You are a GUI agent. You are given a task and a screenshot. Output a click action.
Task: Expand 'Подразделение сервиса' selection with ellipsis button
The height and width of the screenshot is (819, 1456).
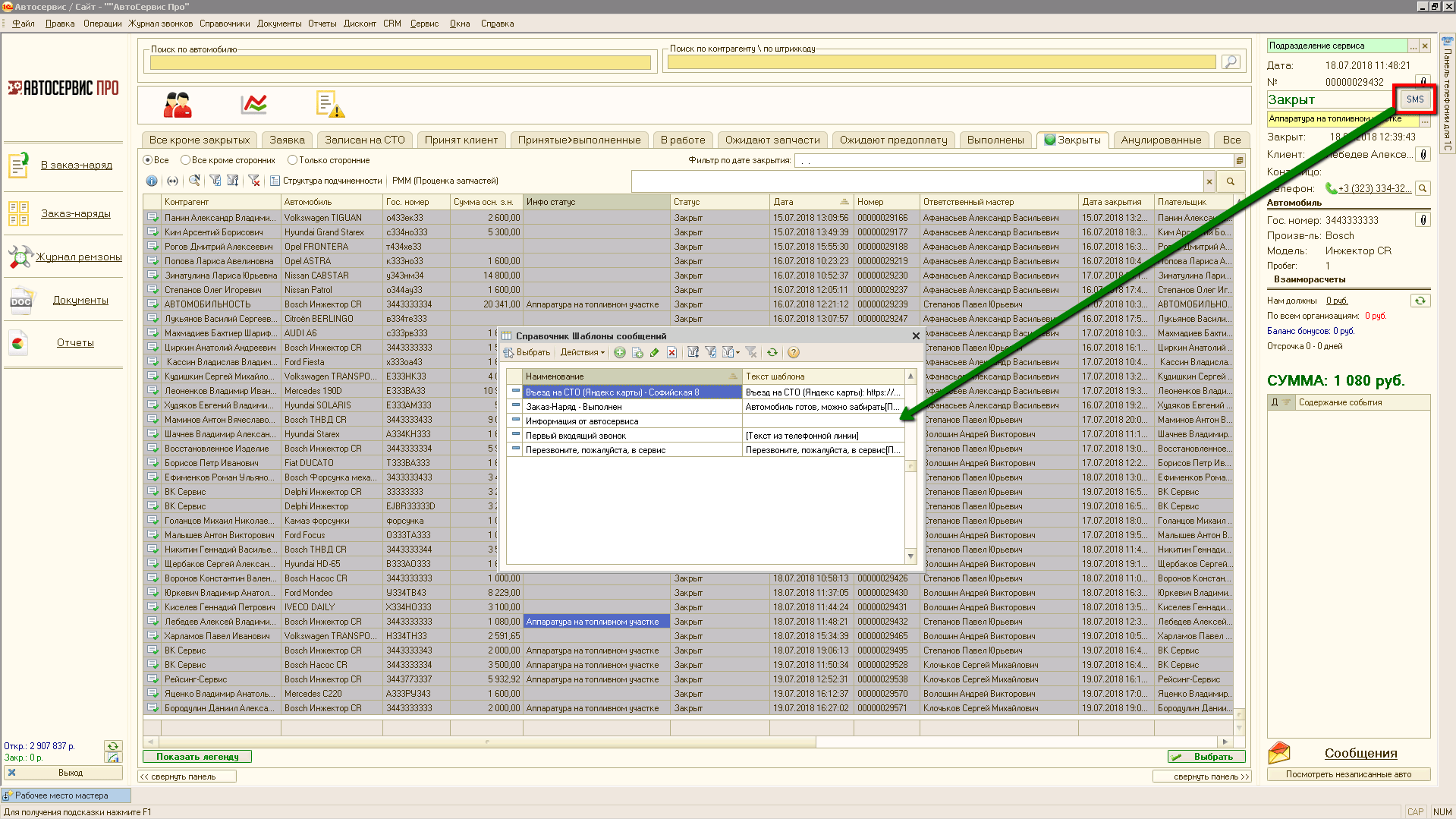coord(1413,46)
